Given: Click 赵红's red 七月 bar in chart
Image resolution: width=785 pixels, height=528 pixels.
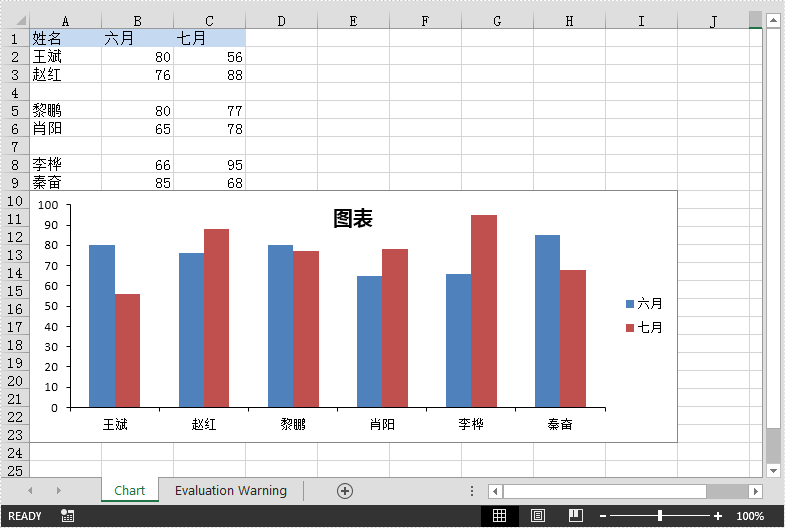Looking at the screenshot, I should [216, 318].
